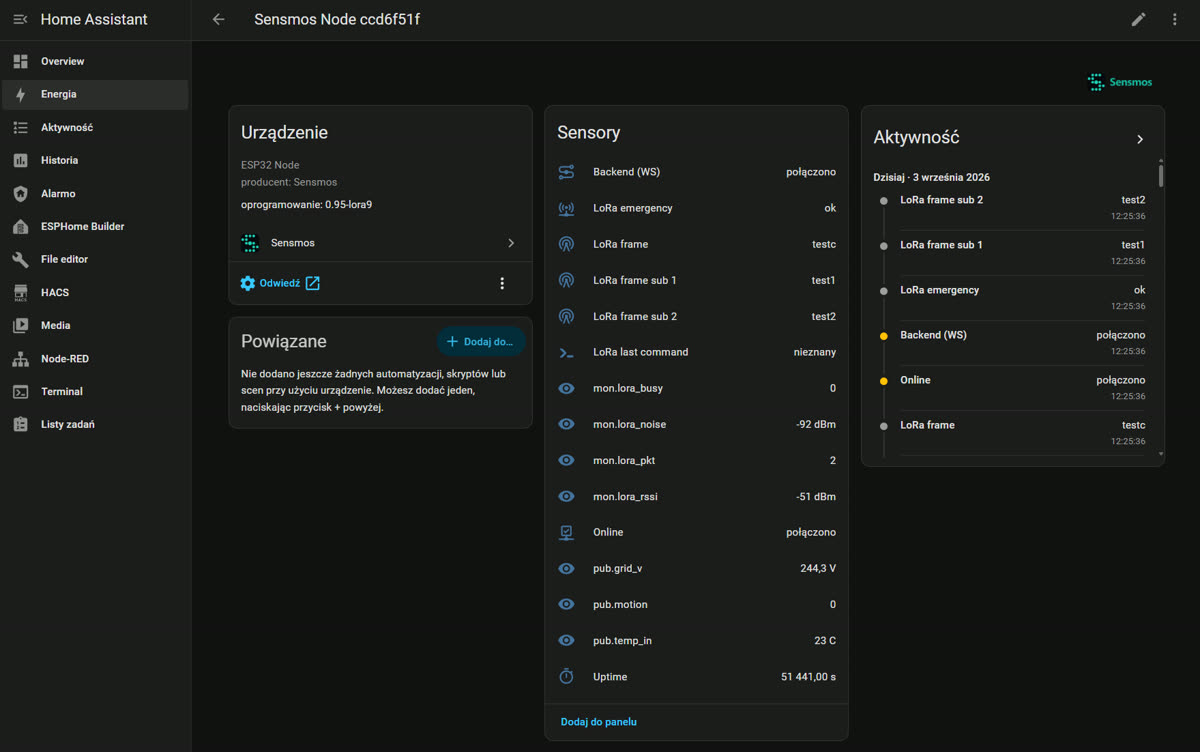Click the -92 dBm noise value
The image size is (1200, 752).
point(815,424)
